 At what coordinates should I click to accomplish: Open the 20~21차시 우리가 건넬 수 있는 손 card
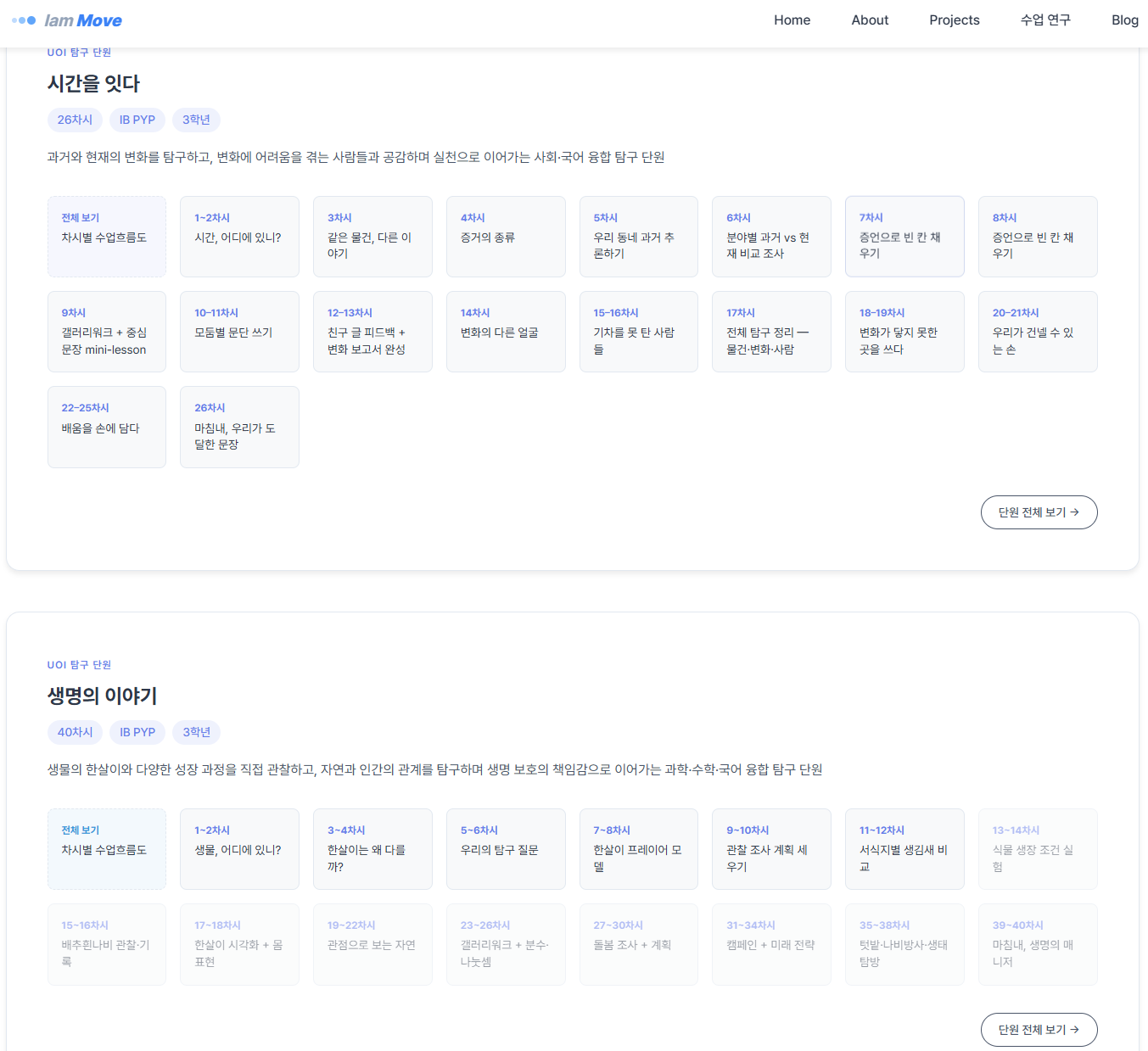click(x=1038, y=332)
